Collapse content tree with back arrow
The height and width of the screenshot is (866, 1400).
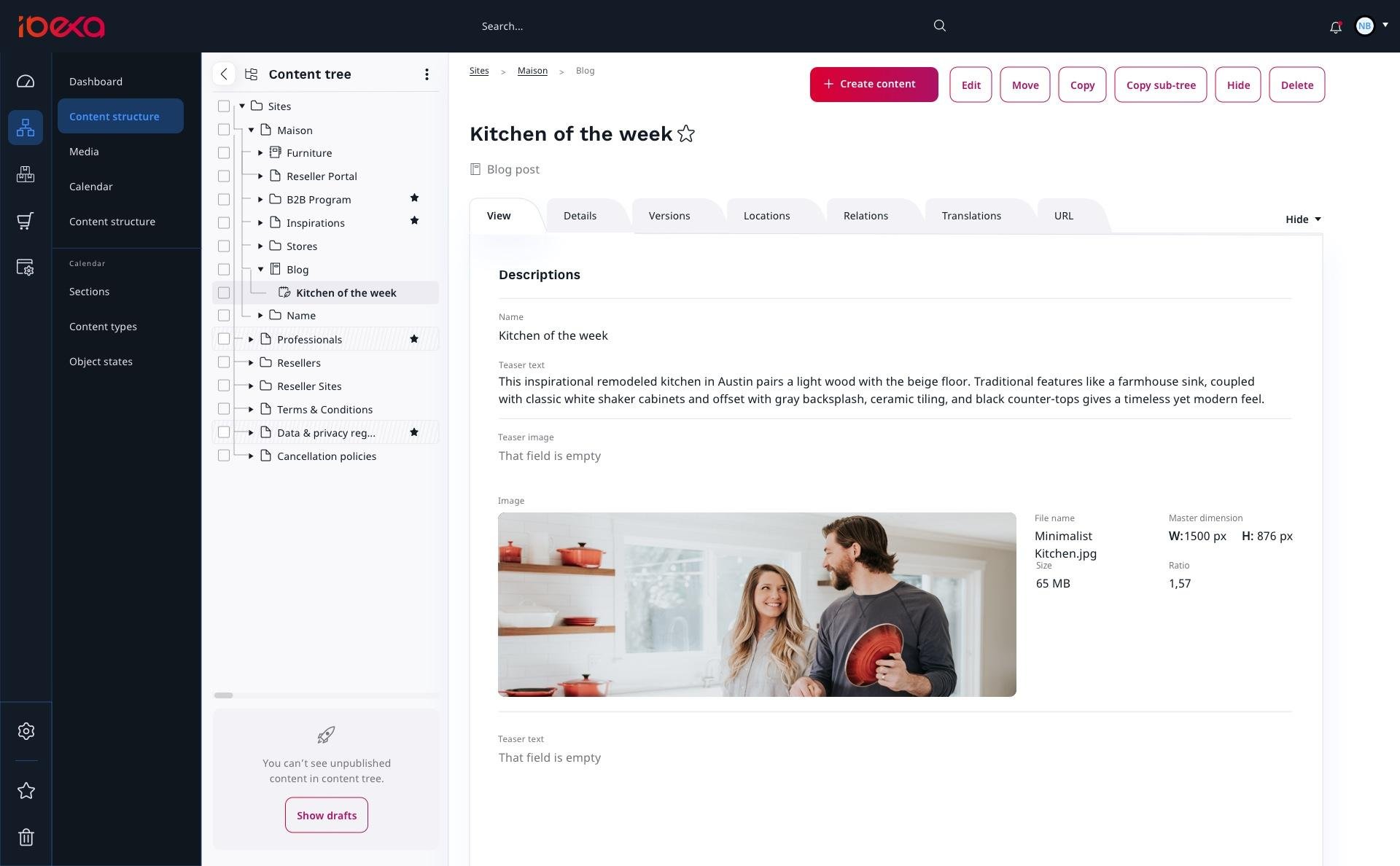coord(224,74)
